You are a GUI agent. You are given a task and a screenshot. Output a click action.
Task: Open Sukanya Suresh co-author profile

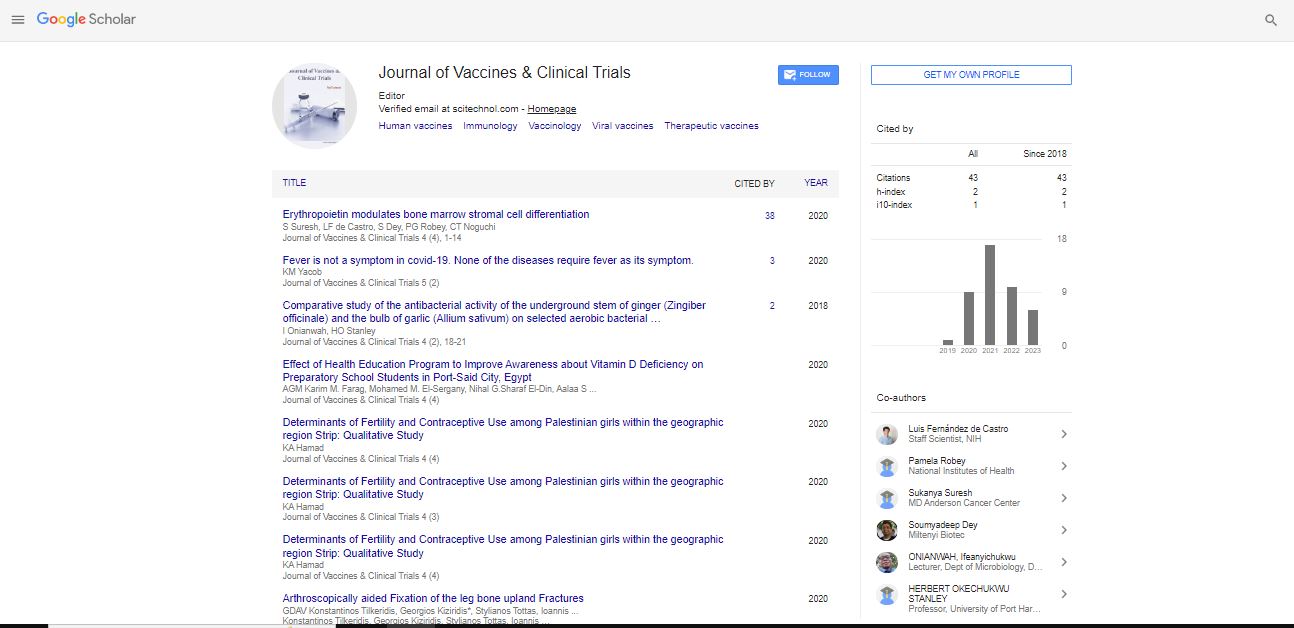pos(940,493)
